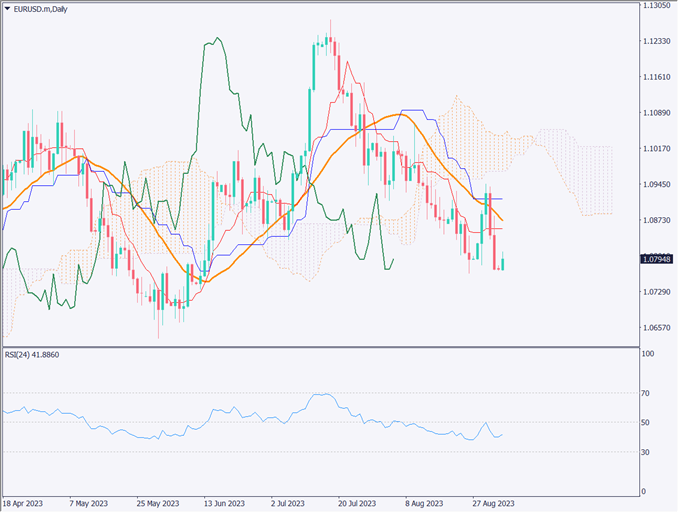The width and height of the screenshot is (678, 512).
Task: Click the RSI 30 oversold level label
Action: point(647,452)
